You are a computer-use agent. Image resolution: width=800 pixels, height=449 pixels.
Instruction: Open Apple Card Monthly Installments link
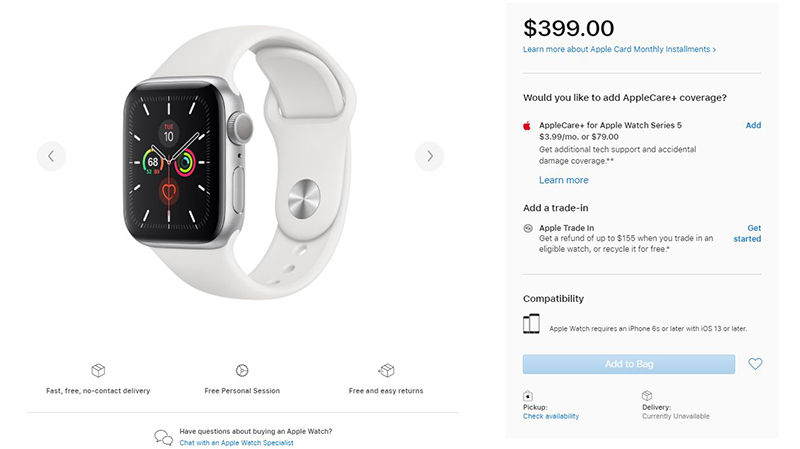pyautogui.click(x=619, y=49)
